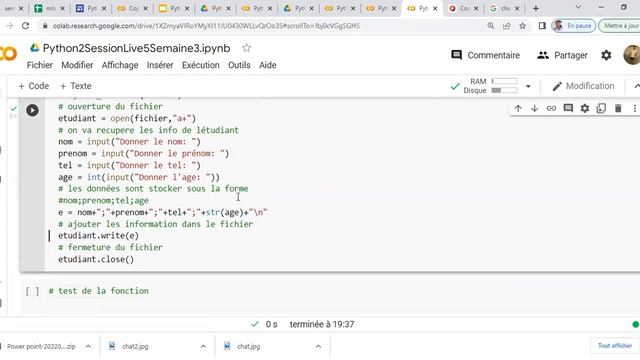Screen dimensions: 640x360
Task: Open the Commentaire panel
Action: (x=485, y=55)
